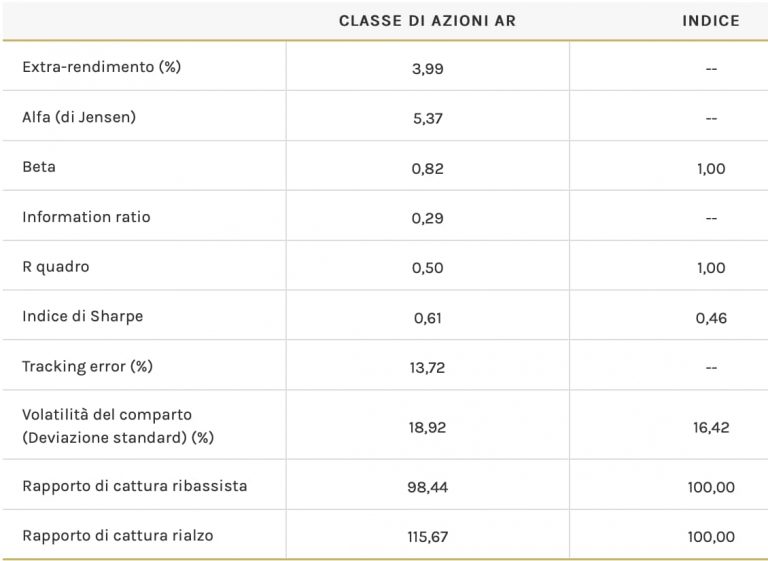This screenshot has width=768, height=561.
Task: Click the index volatility value 16,42
Action: tap(711, 427)
